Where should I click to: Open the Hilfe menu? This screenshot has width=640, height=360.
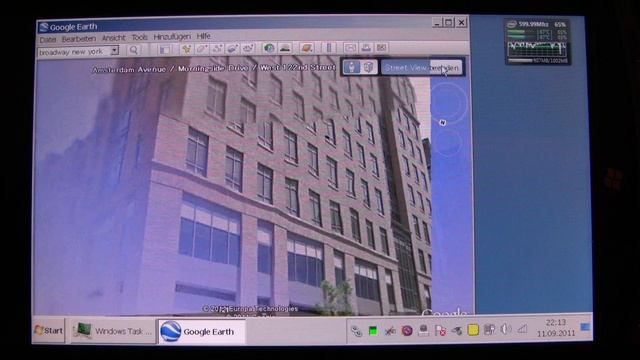tap(203, 36)
